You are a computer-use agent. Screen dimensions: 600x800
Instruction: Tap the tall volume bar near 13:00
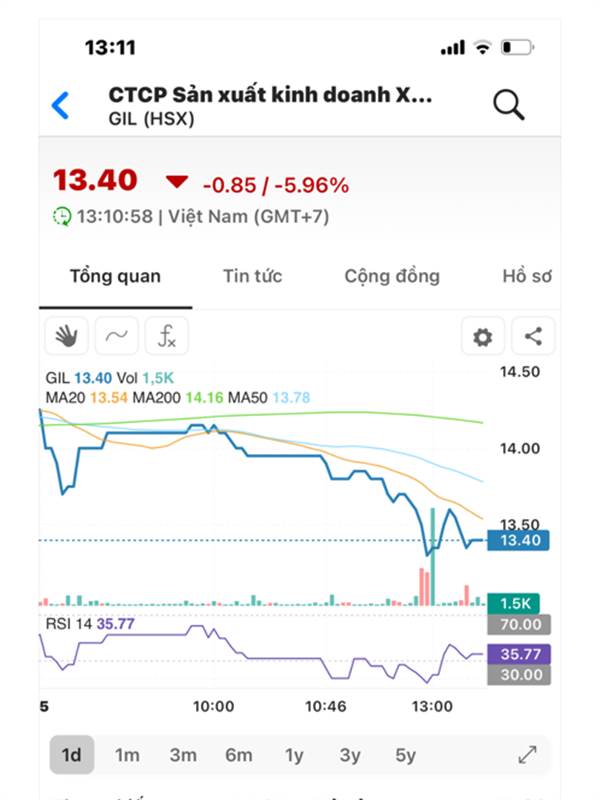[433, 560]
